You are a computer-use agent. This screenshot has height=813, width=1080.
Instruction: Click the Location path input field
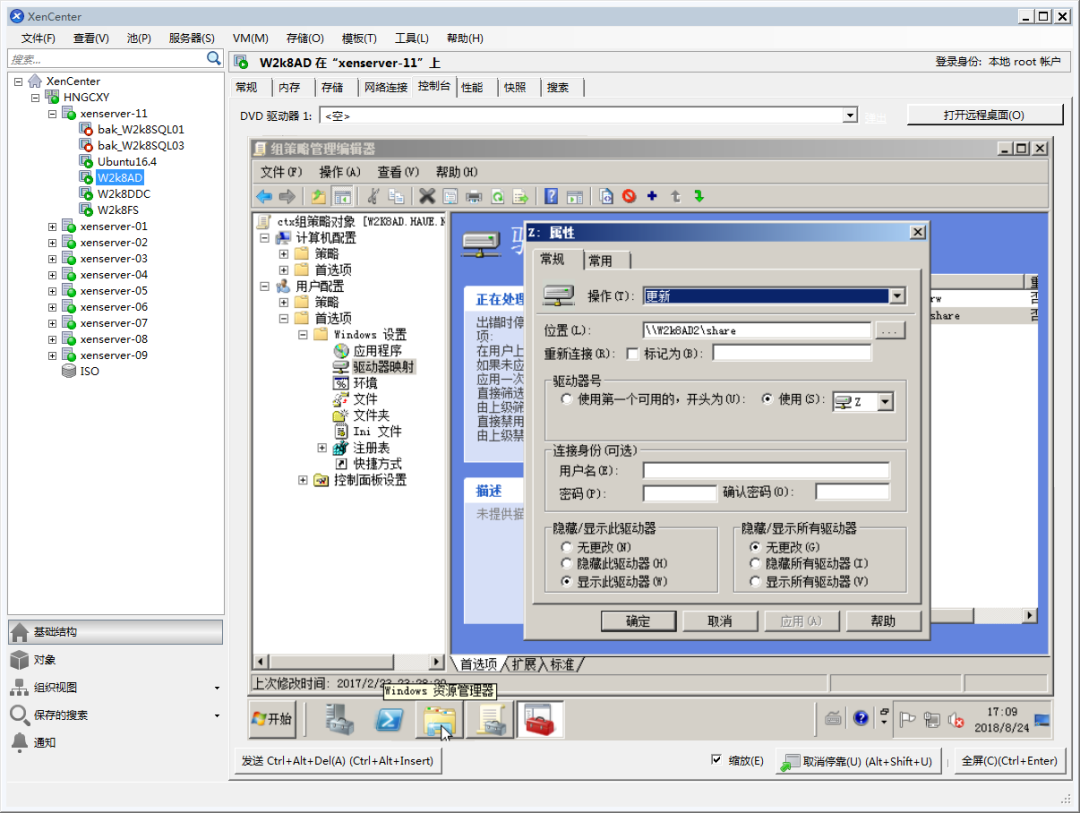click(x=756, y=331)
